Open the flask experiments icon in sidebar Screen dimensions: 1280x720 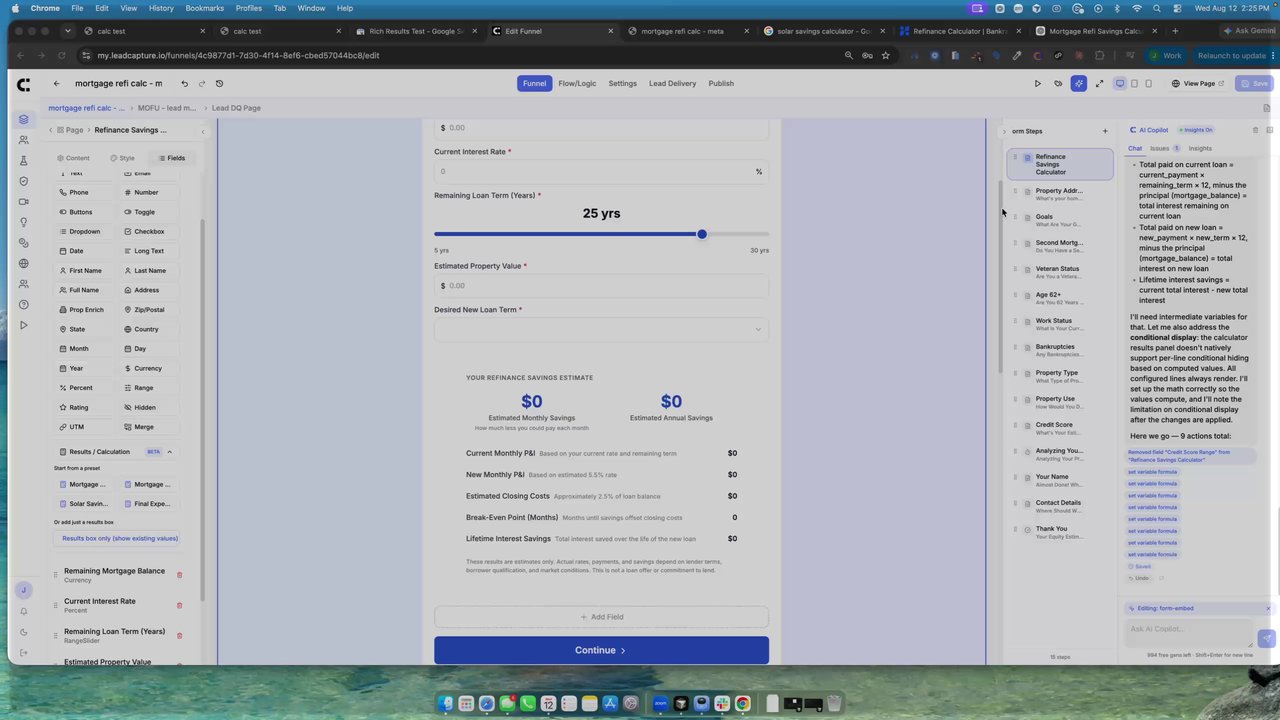(24, 161)
